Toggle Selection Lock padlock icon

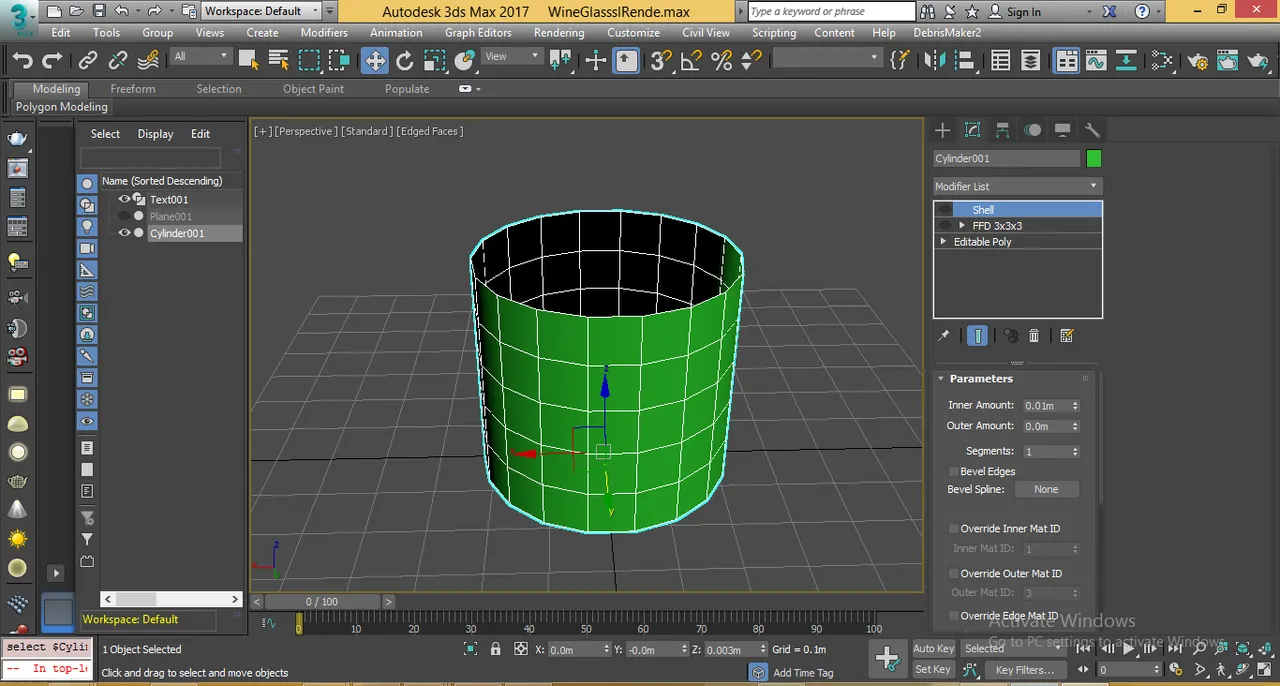(495, 649)
